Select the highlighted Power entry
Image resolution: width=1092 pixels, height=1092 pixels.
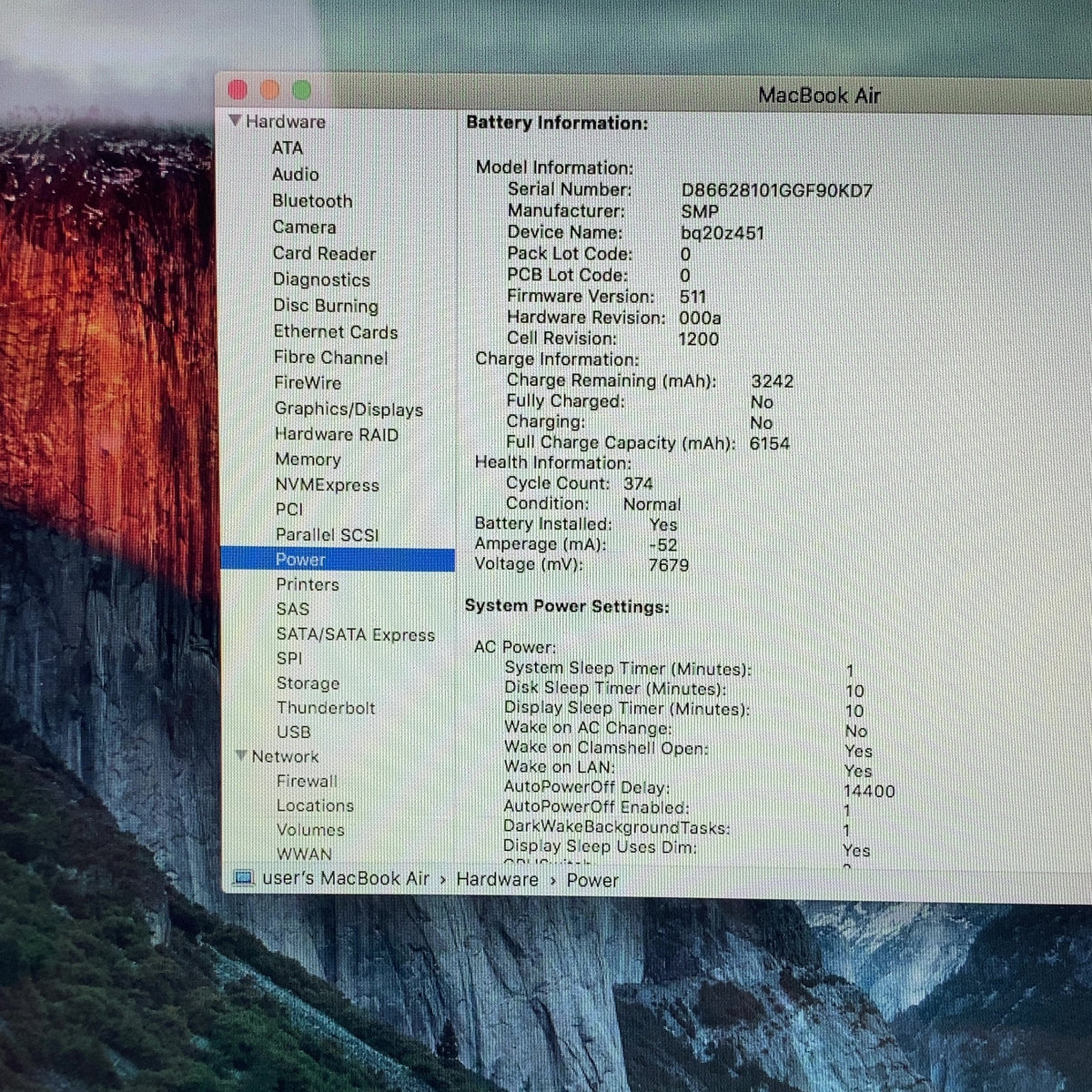tap(338, 560)
